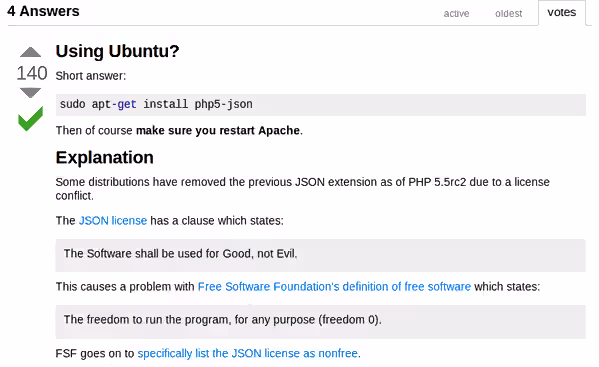This screenshot has width=599, height=367.
Task: Select the votes sorting tab
Action: (562, 13)
